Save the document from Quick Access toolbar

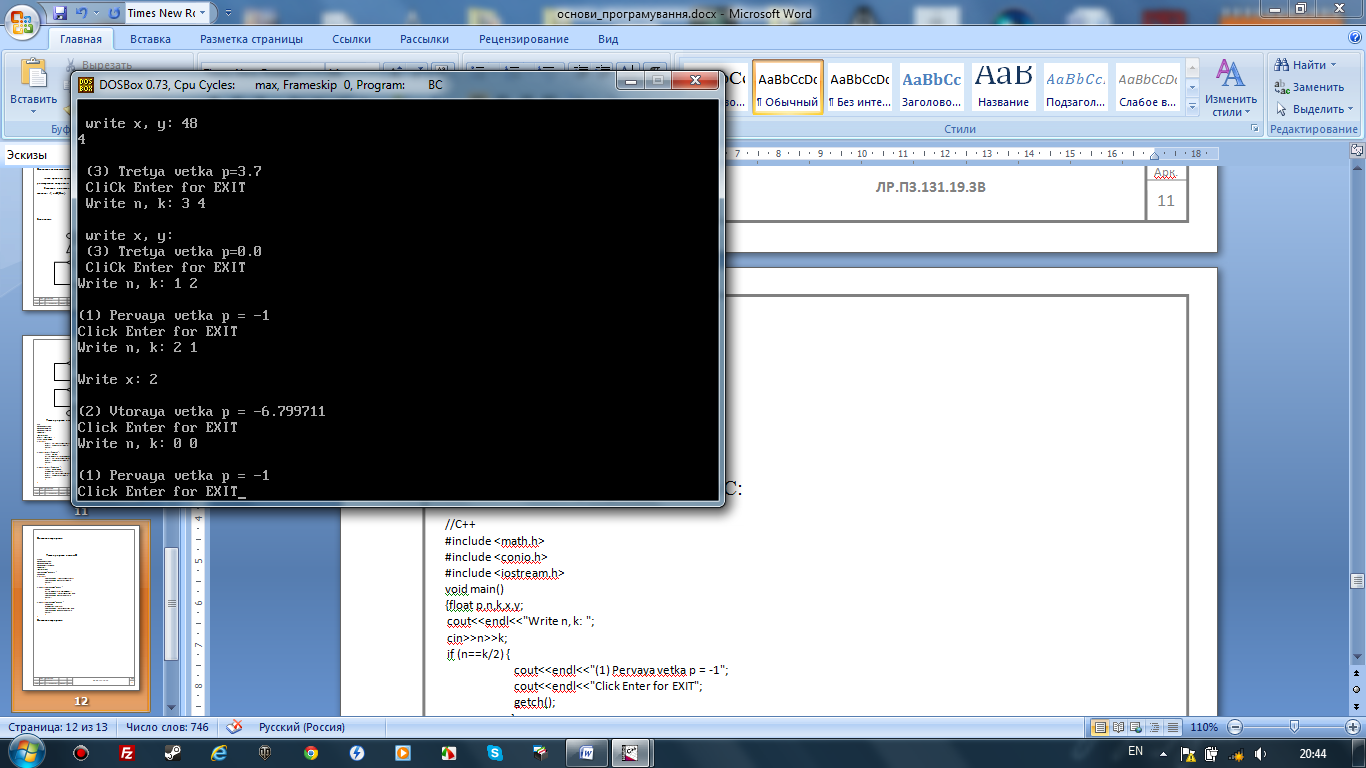[x=60, y=14]
